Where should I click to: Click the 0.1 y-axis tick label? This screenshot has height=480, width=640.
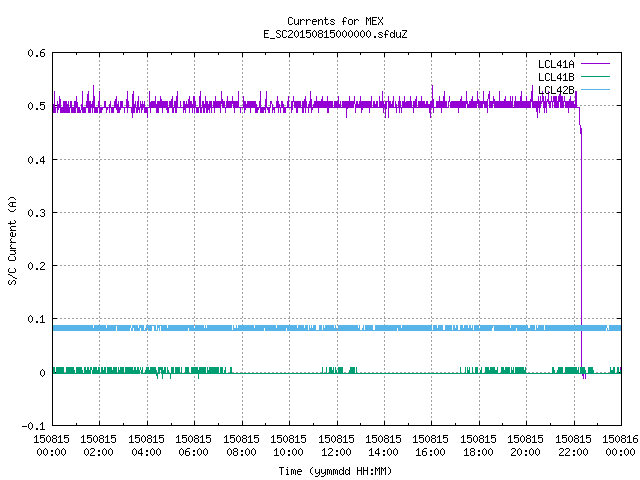(x=37, y=319)
